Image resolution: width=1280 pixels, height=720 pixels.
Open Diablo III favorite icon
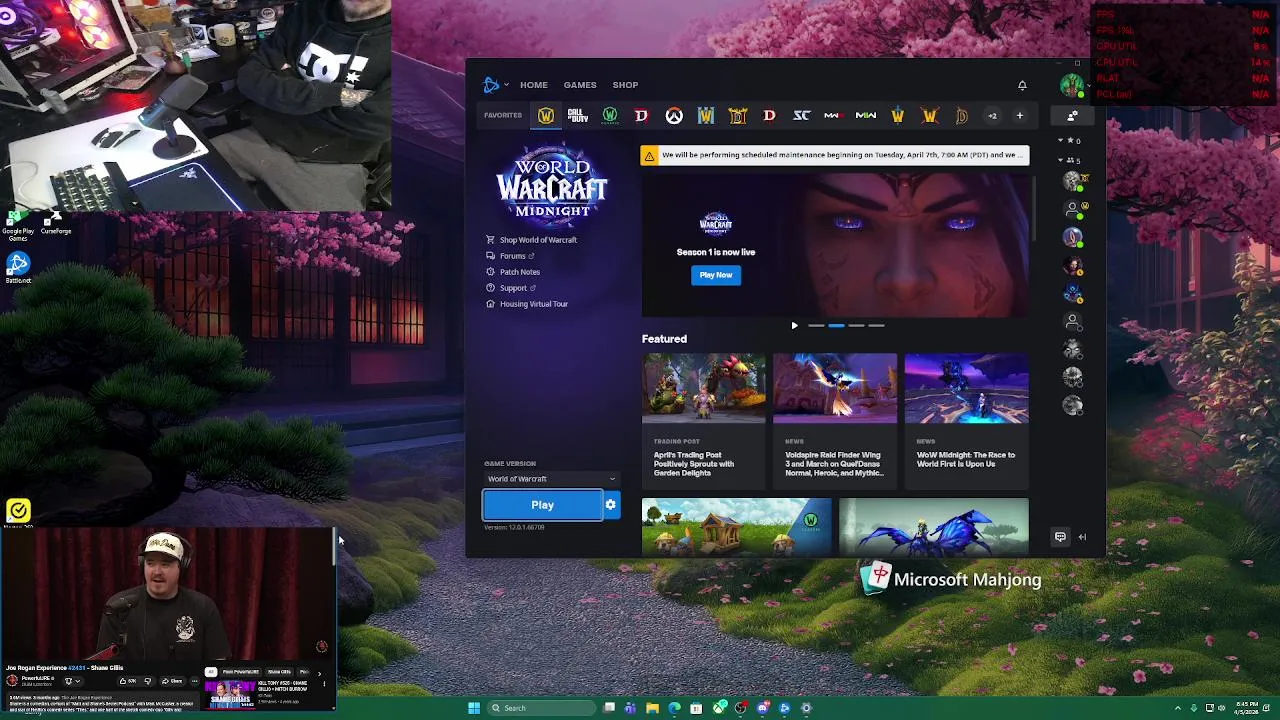[770, 116]
